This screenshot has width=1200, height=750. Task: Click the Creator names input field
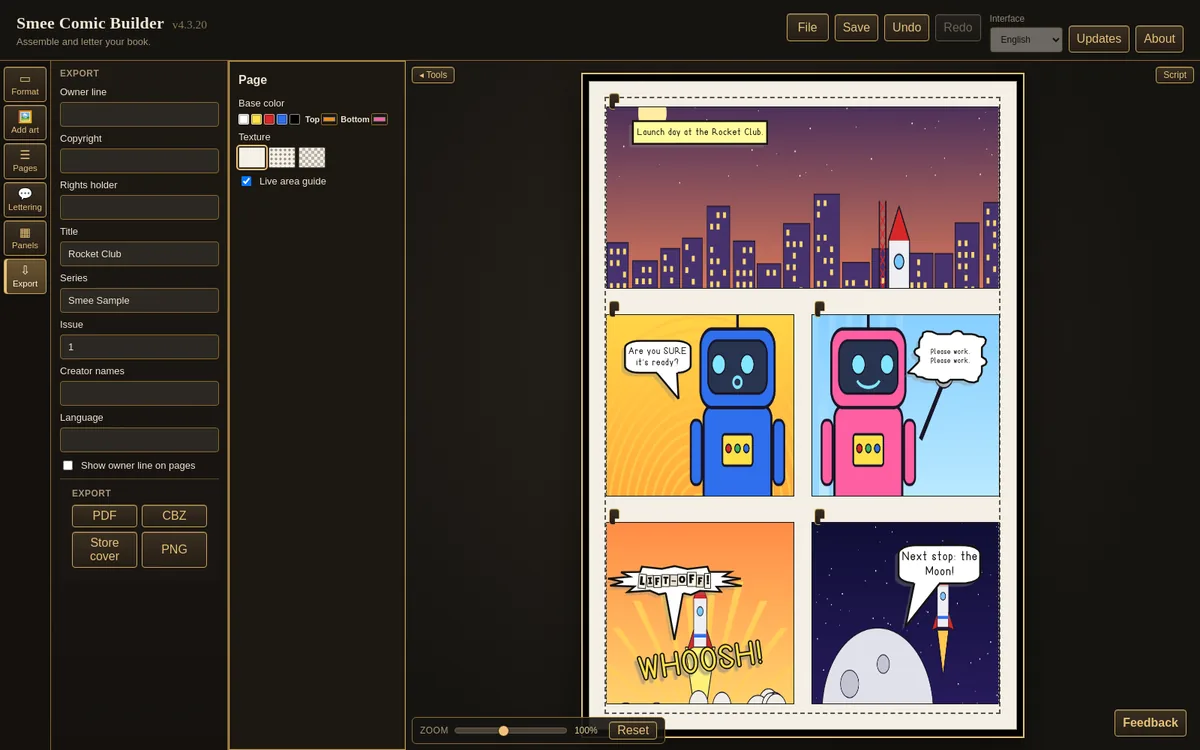click(139, 393)
